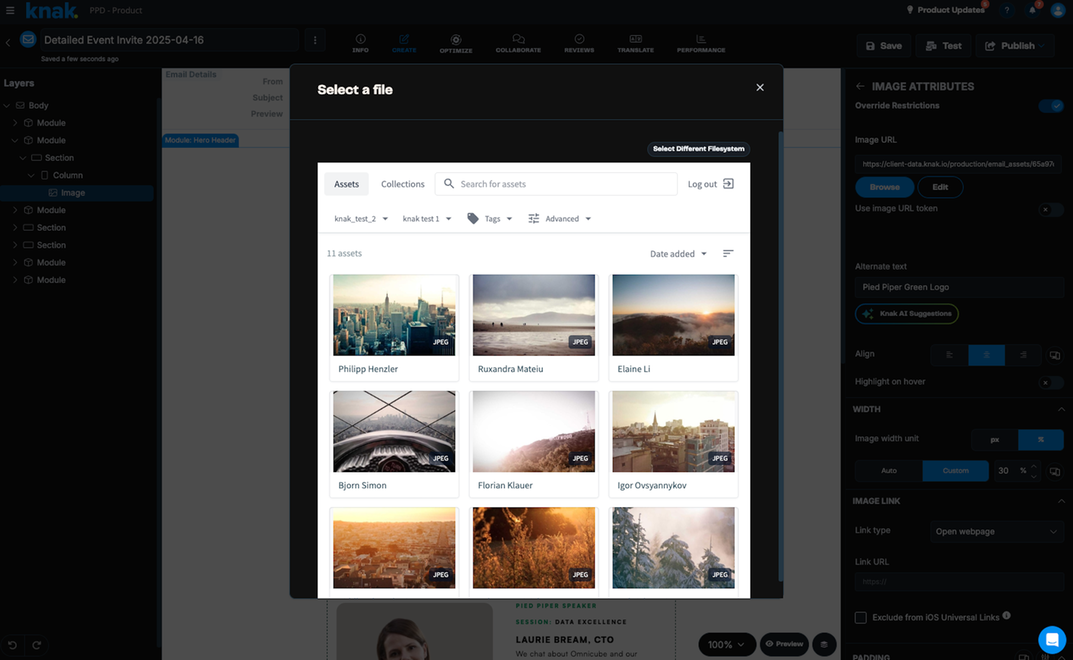Open the Info toolbar icon
Image resolution: width=1073 pixels, height=660 pixels.
click(x=361, y=43)
